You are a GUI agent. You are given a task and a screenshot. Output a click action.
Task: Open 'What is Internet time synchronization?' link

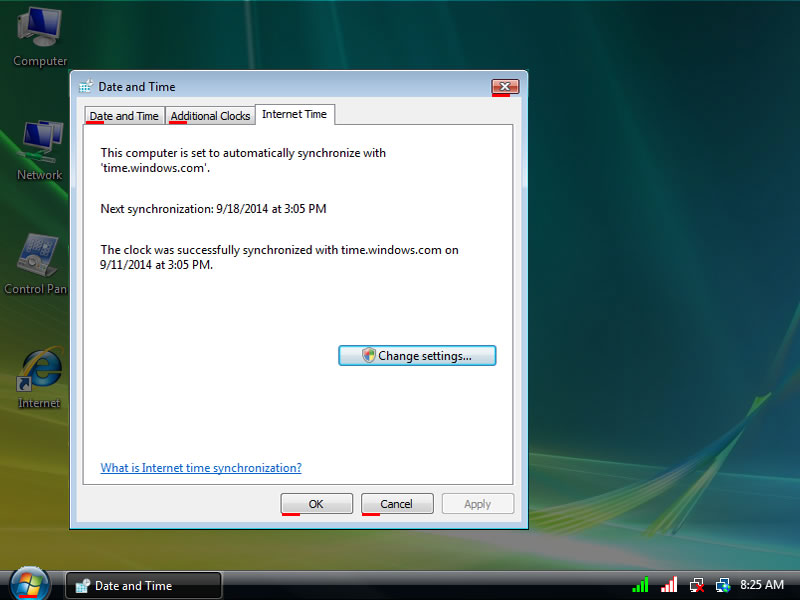pyautogui.click(x=201, y=468)
